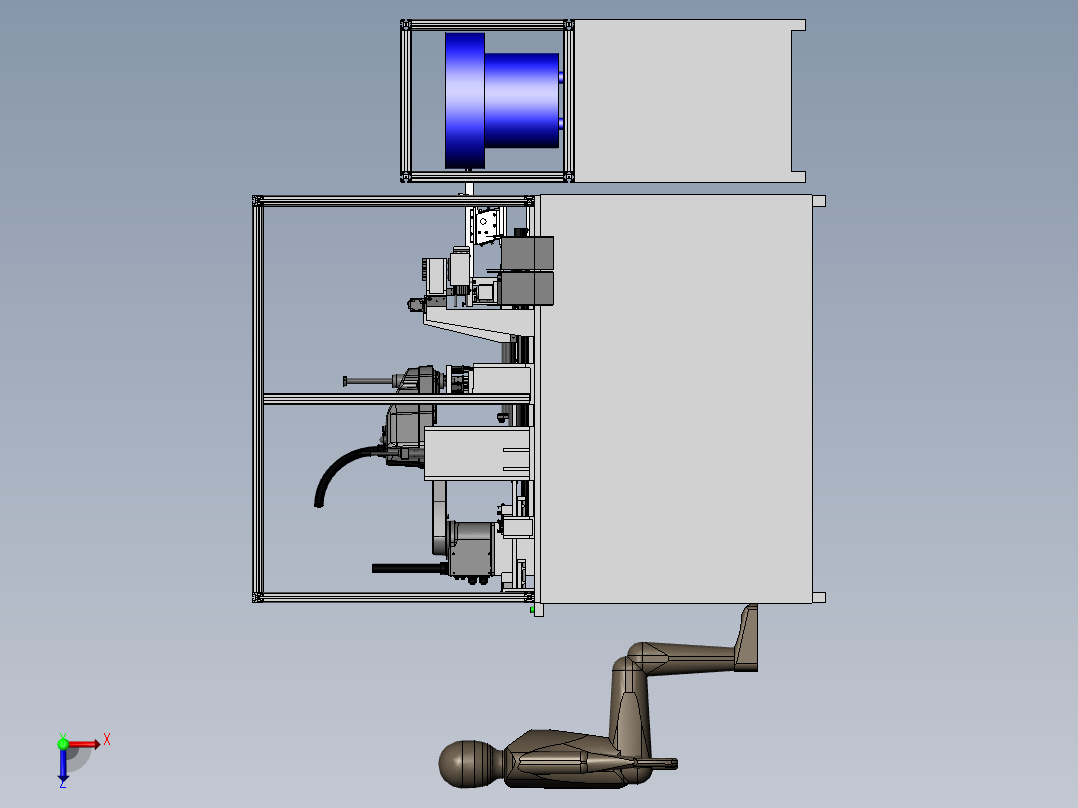Select the horizontal middle crossbar of the frame
The image size is (1078, 808).
coord(397,399)
